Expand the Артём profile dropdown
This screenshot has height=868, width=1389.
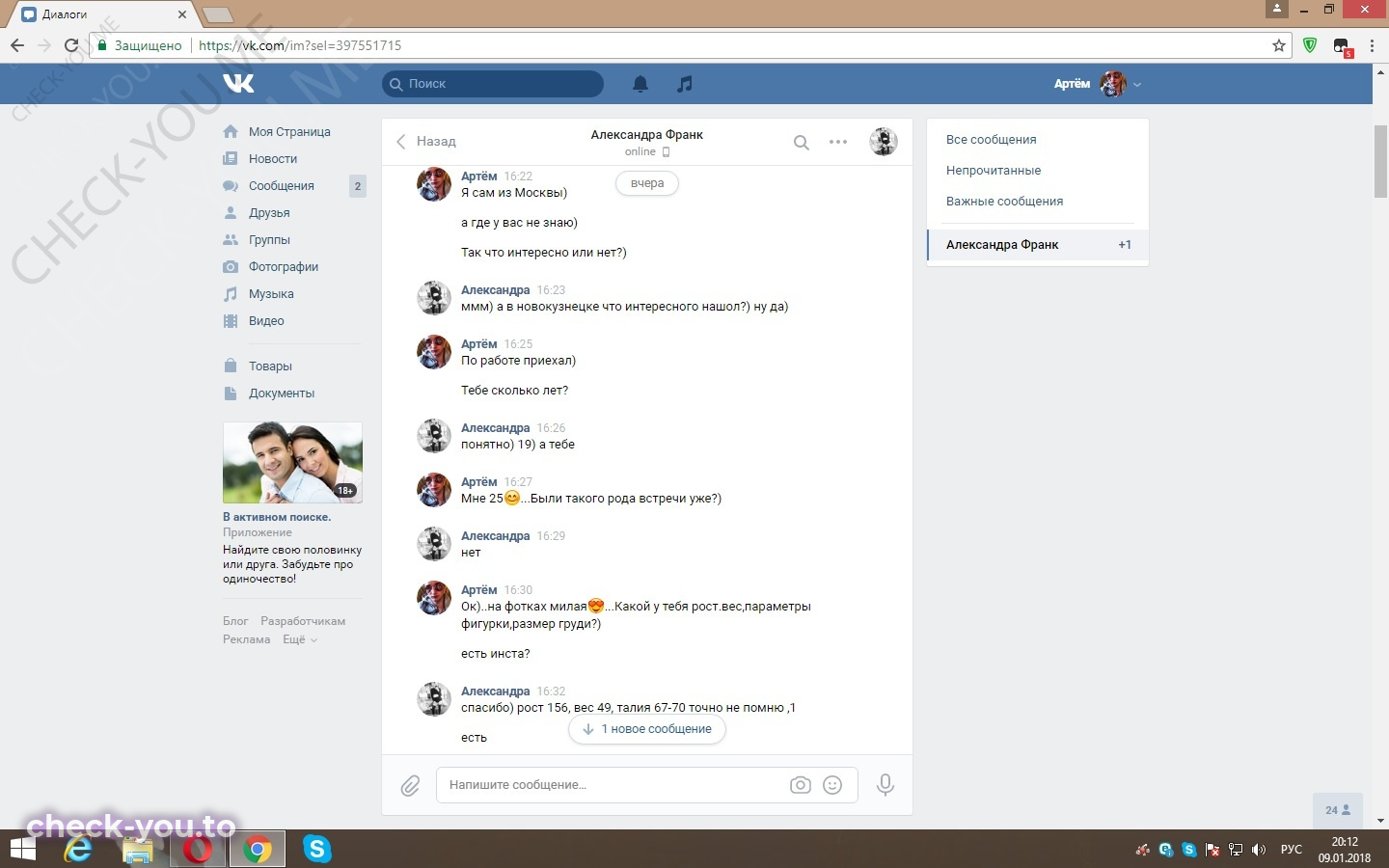click(1098, 84)
